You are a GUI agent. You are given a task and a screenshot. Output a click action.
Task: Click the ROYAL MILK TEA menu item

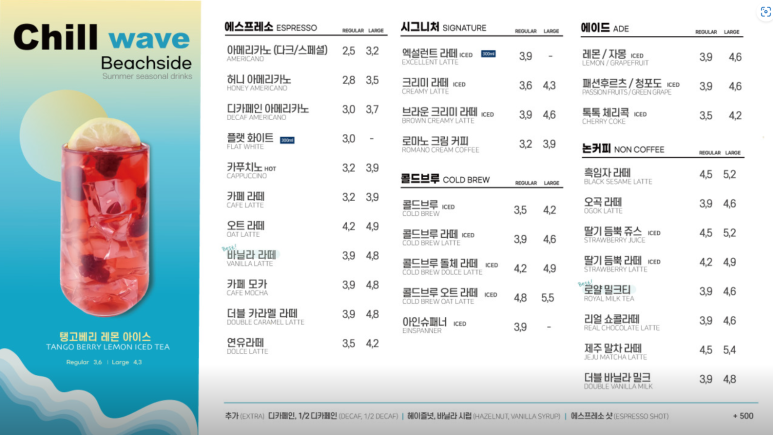tap(609, 293)
